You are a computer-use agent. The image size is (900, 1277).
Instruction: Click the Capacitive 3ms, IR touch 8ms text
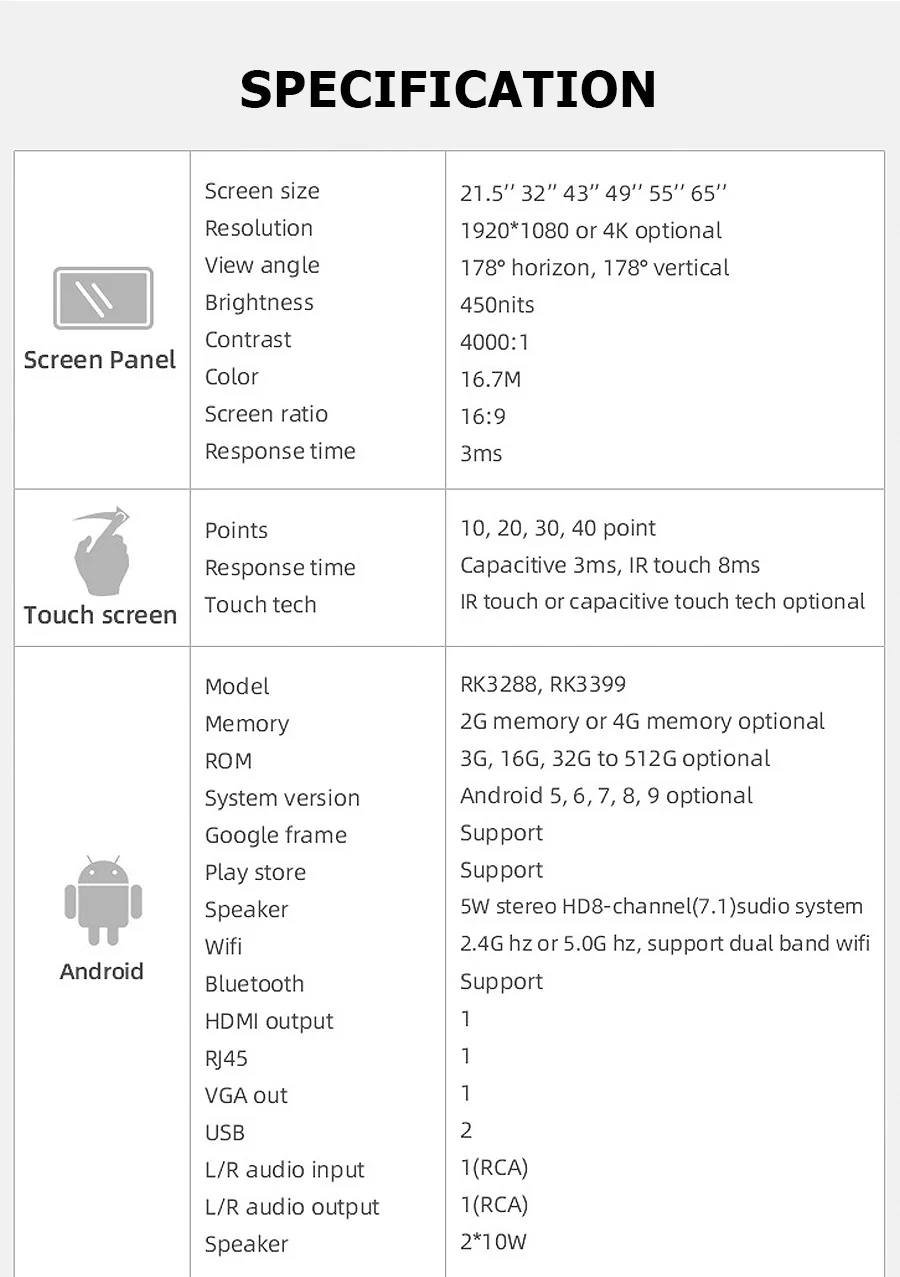pyautogui.click(x=610, y=565)
